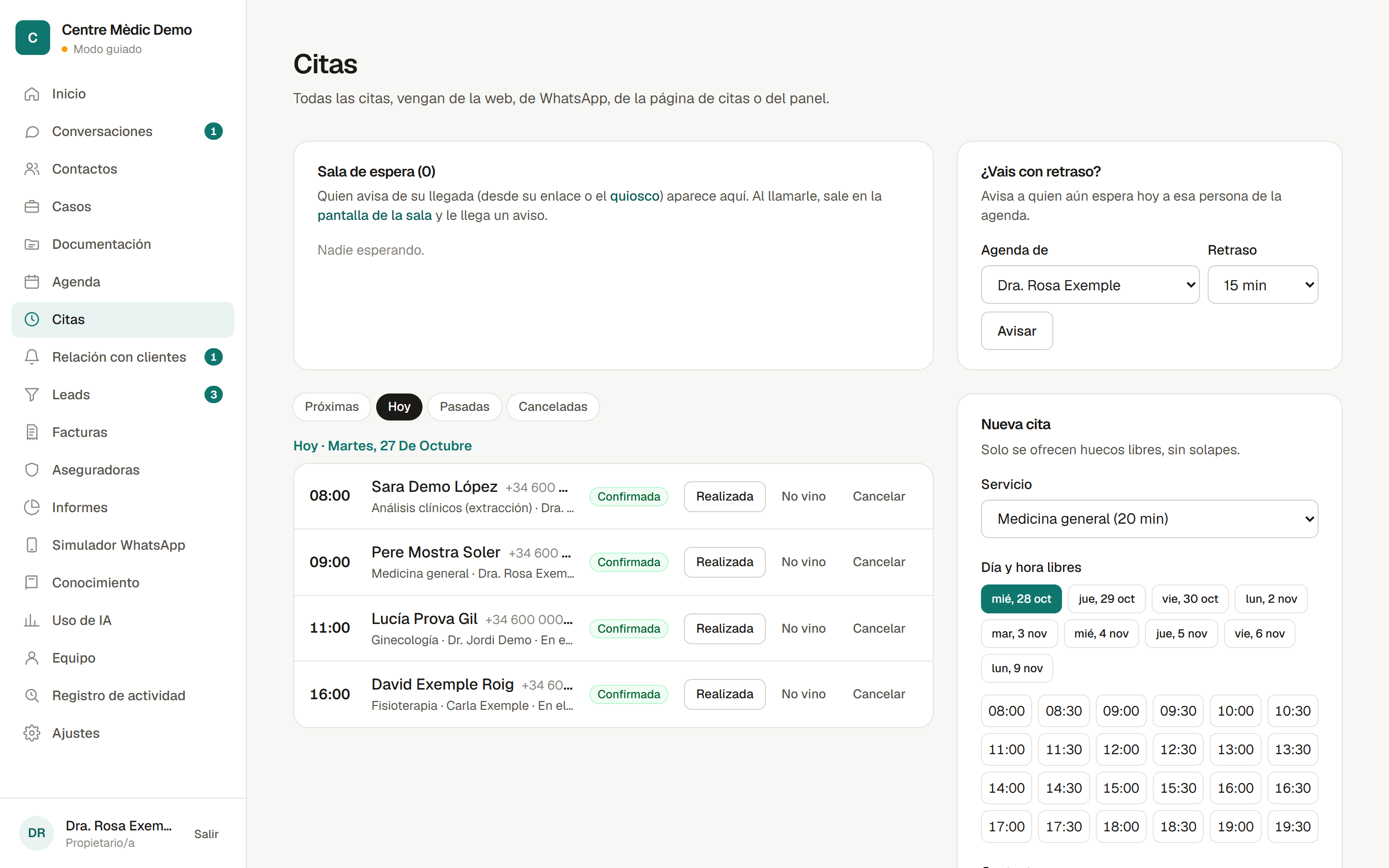
Task: Click the Uso de IA bar chart icon
Action: [32, 620]
